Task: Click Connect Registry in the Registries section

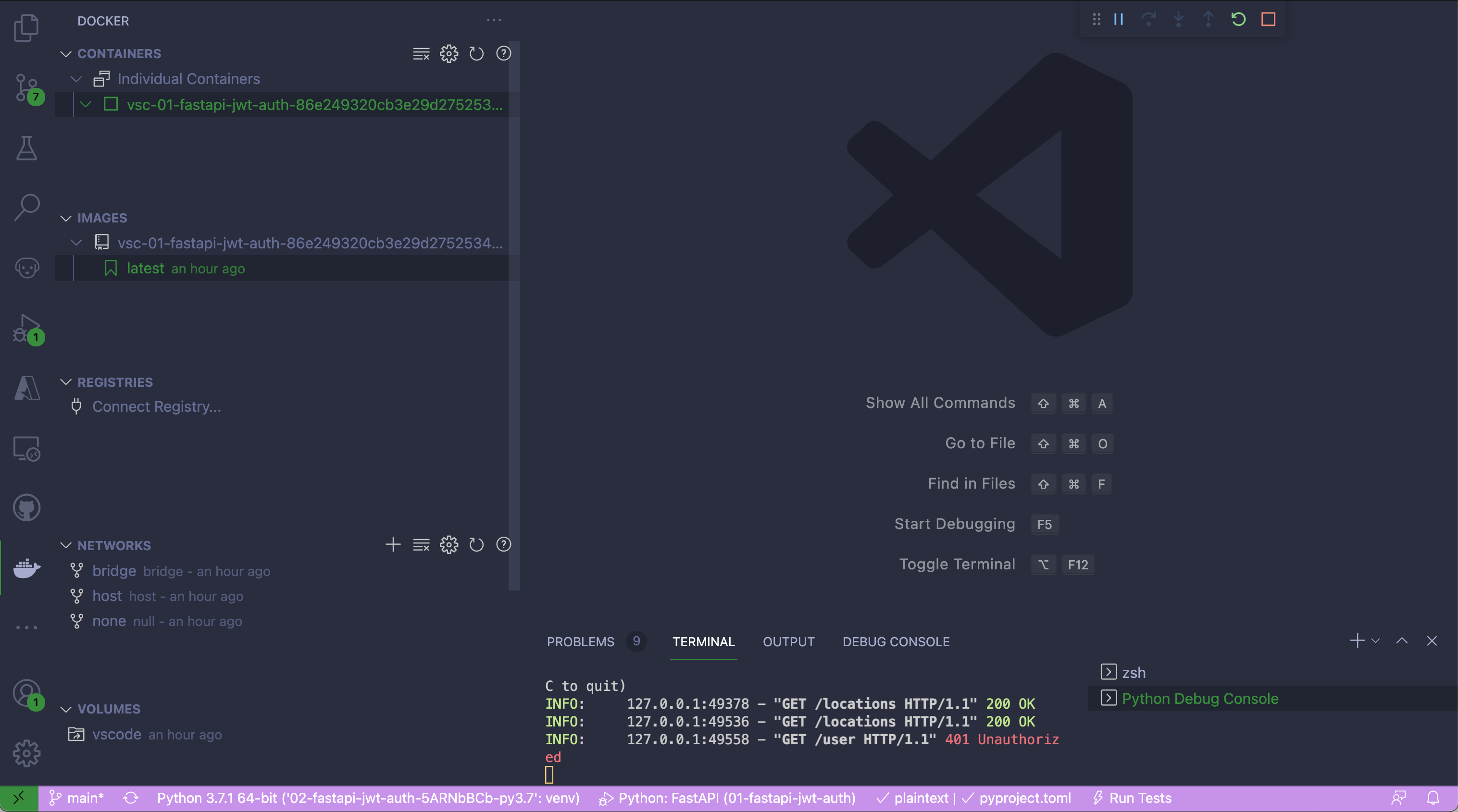Action: 157,406
